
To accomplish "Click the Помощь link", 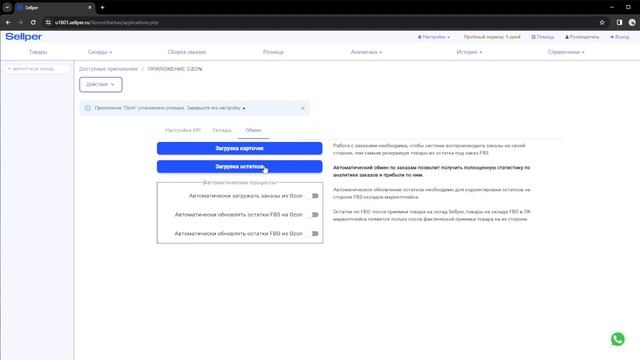I will click(x=542, y=37).
